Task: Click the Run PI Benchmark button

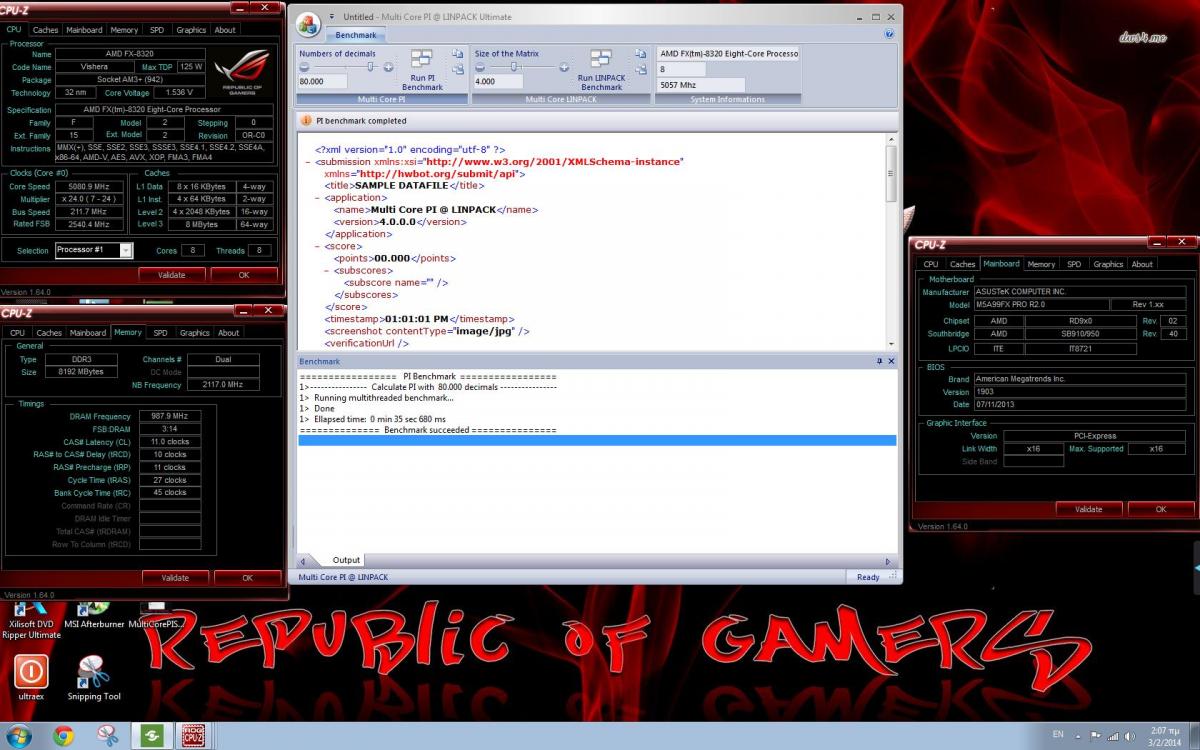Action: [x=422, y=71]
